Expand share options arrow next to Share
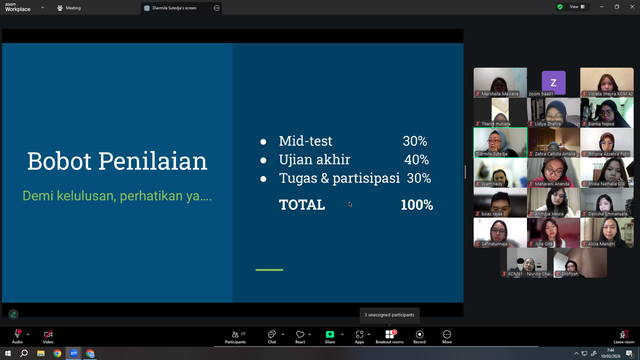Screen dimensions: 640x360 point(342,334)
